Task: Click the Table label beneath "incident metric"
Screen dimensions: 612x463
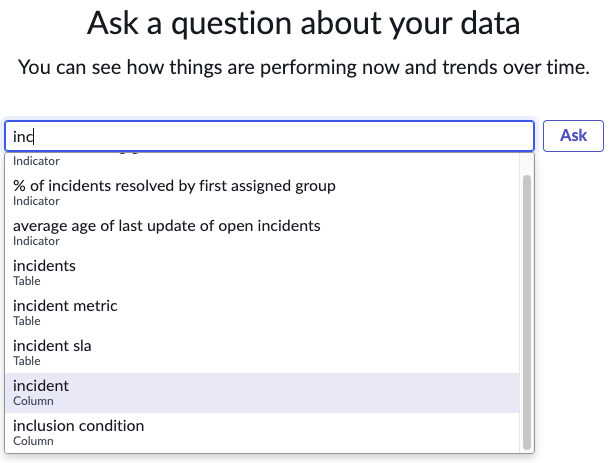Action: (x=27, y=321)
